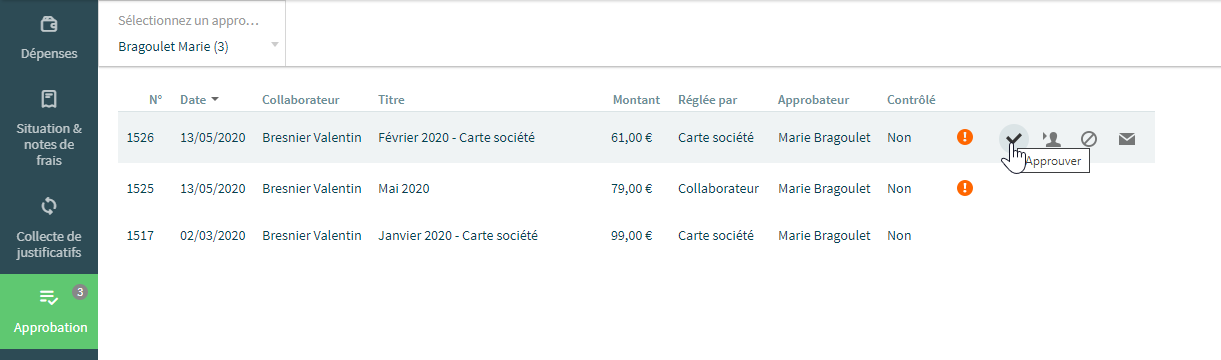The height and width of the screenshot is (360, 1221).
Task: Click the delegate approver person icon
Action: point(1051,138)
